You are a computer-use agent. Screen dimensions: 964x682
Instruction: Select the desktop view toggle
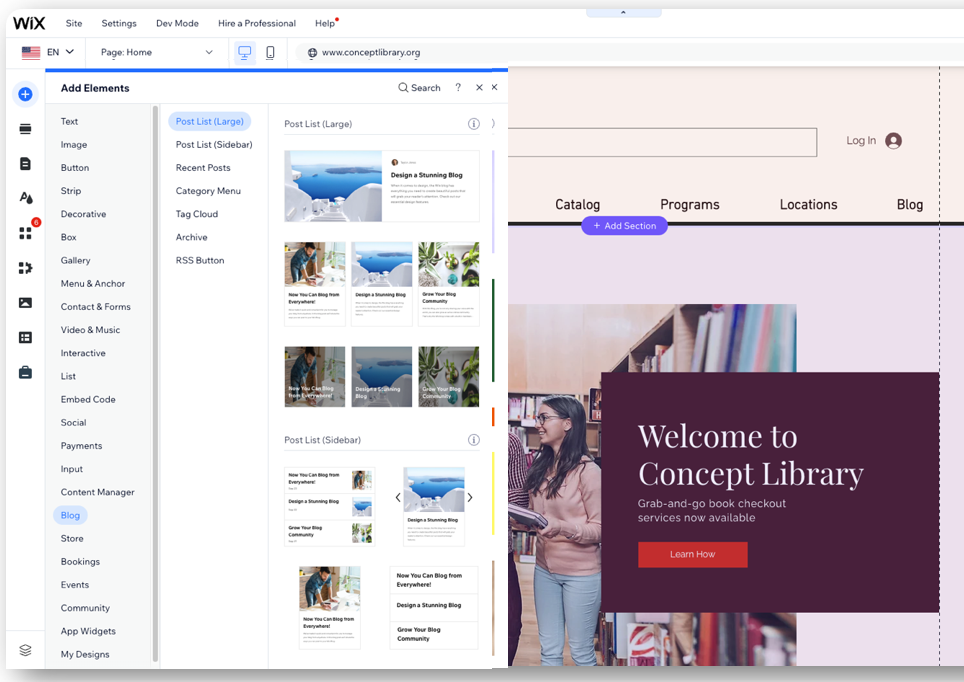coord(244,52)
